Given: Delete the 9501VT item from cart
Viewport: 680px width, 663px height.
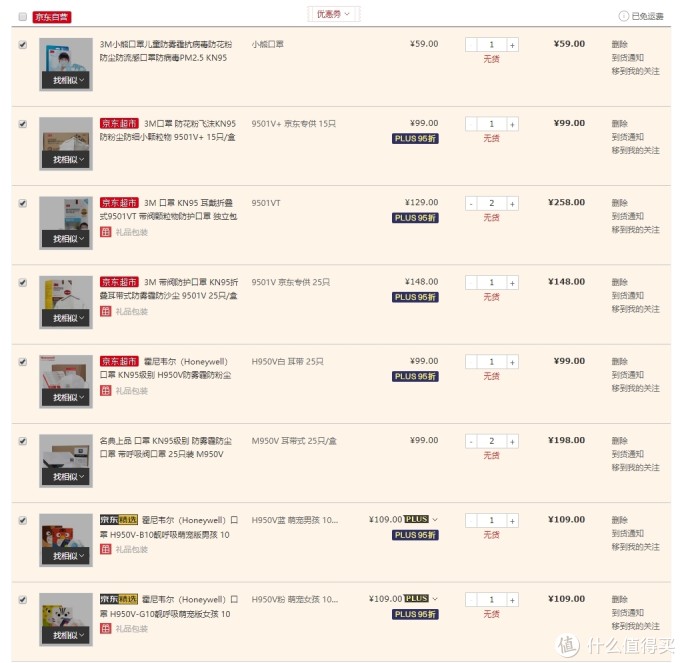Looking at the screenshot, I should click(620, 203).
